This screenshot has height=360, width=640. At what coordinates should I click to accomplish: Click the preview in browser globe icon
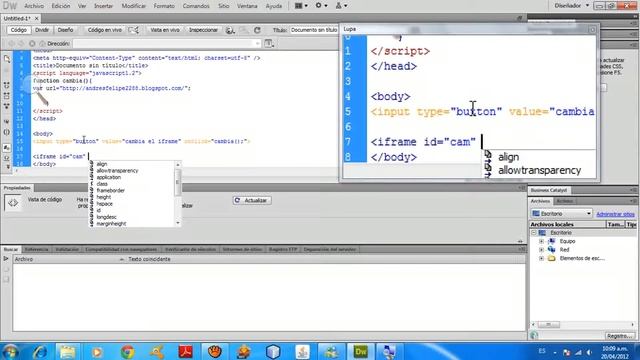pyautogui.click(x=230, y=30)
